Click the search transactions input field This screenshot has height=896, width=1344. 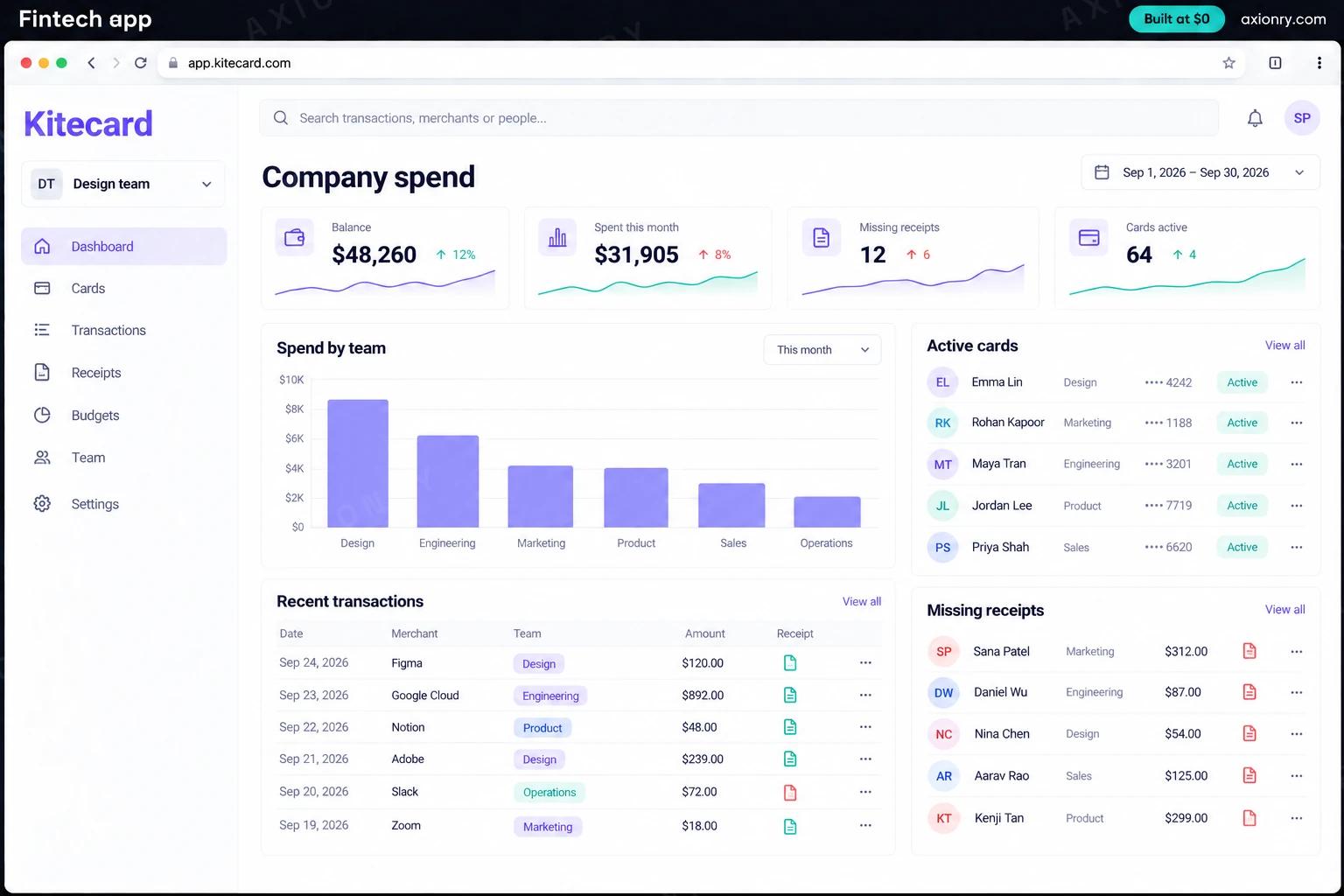[x=738, y=118]
